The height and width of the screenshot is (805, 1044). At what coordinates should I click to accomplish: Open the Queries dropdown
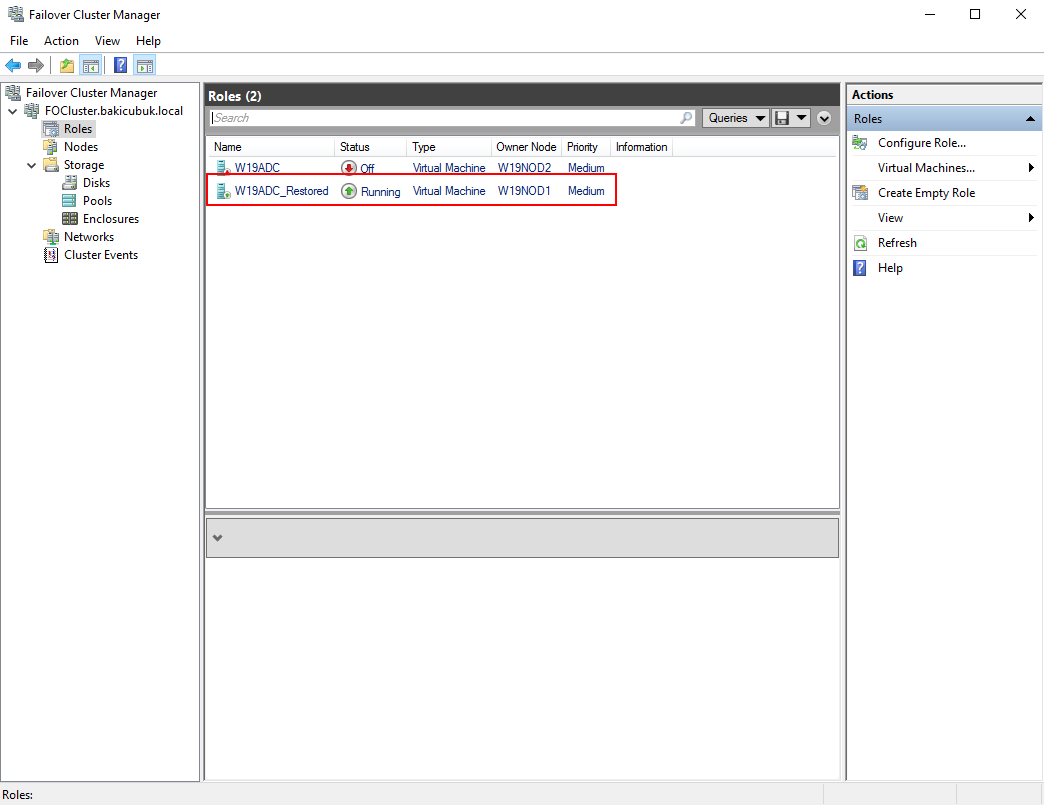[736, 118]
